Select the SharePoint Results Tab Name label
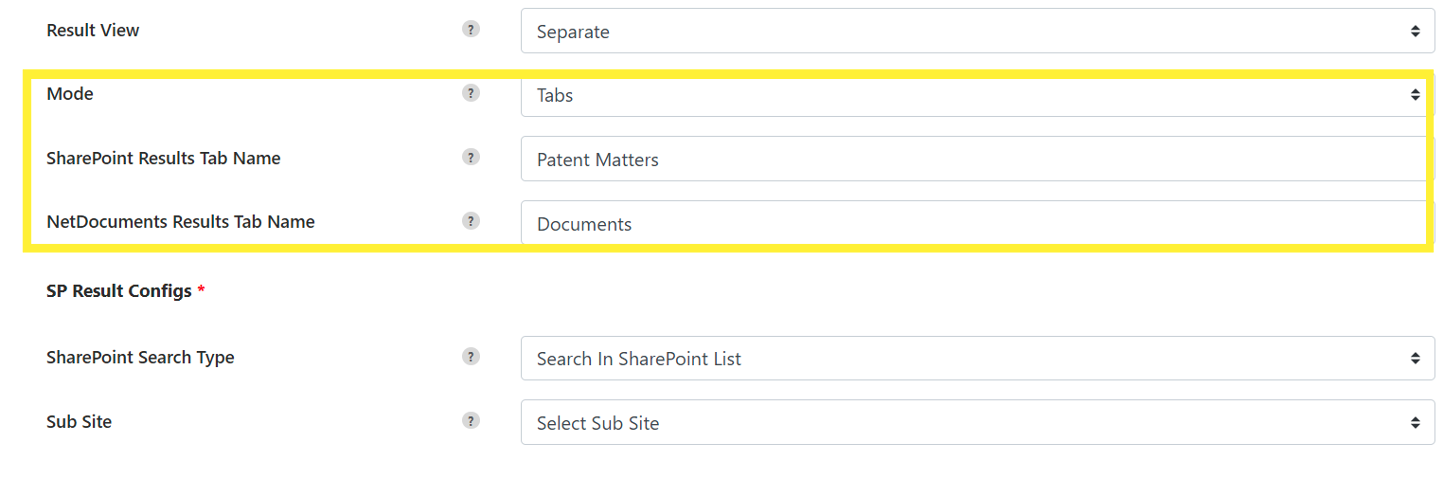Screen dimensions: 1445x481 click(x=163, y=158)
